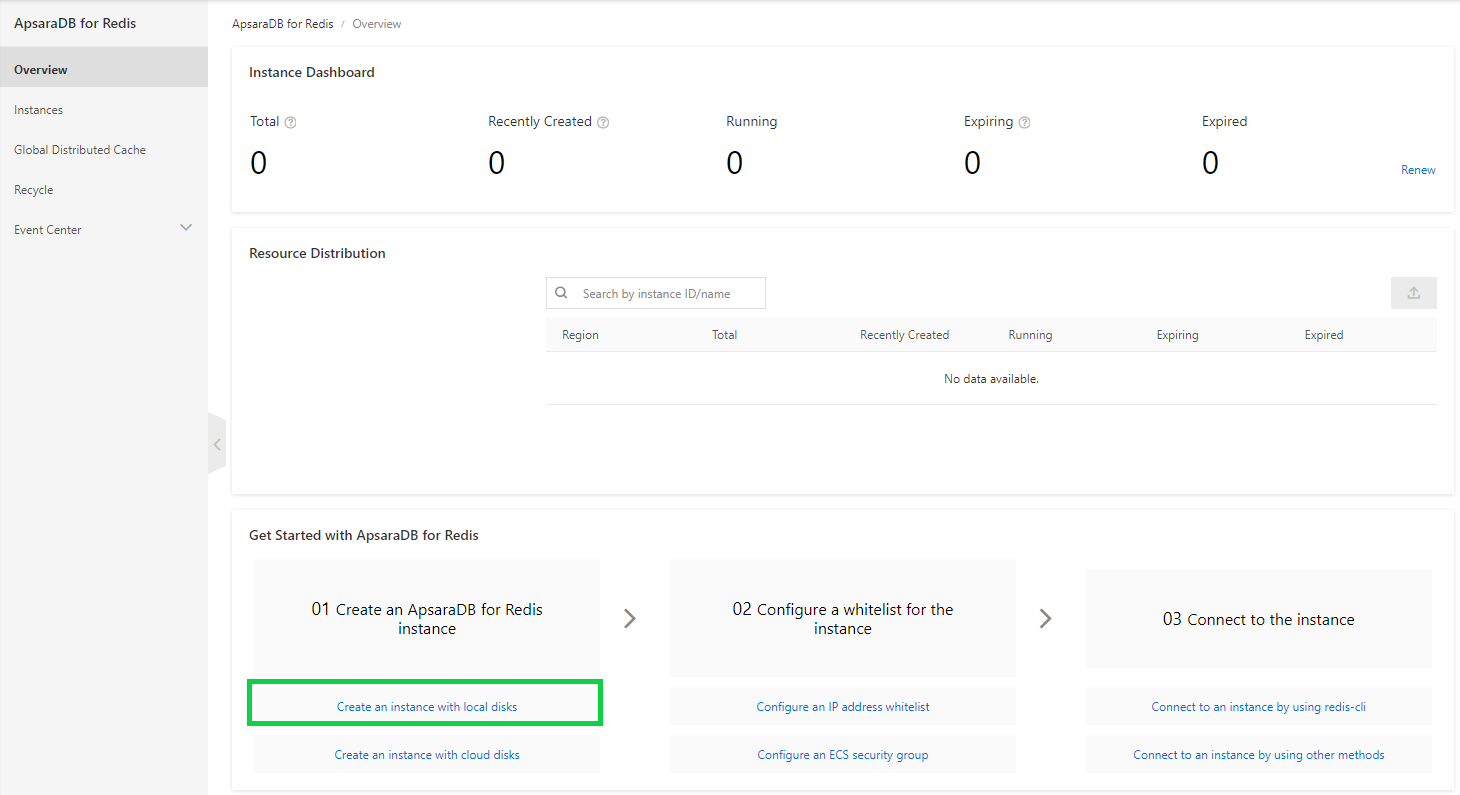Viewport: 1460px width, 795px height.
Task: Click the Running column header in table
Action: pos(1030,335)
